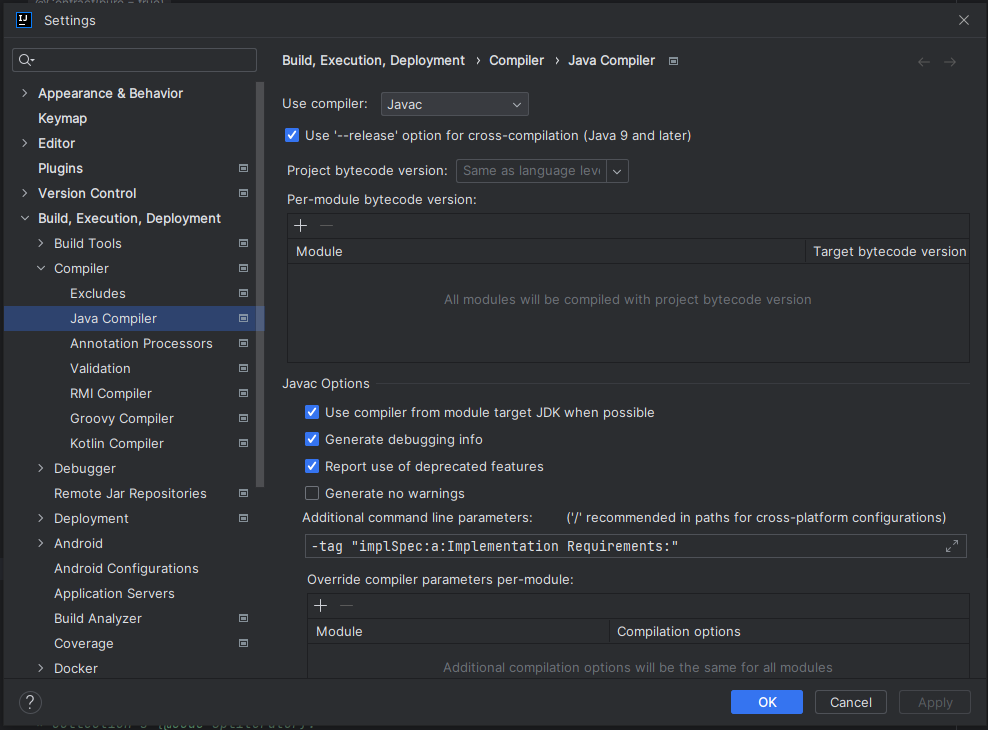This screenshot has height=730, width=988.
Task: Click project-level icon beside Version Control
Action: (x=243, y=193)
